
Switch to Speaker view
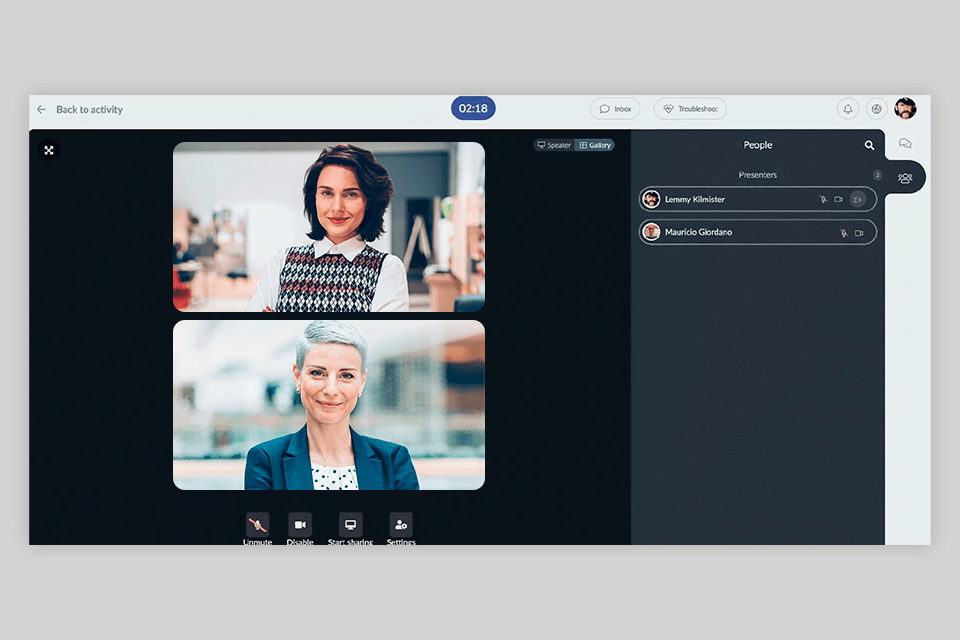click(554, 145)
